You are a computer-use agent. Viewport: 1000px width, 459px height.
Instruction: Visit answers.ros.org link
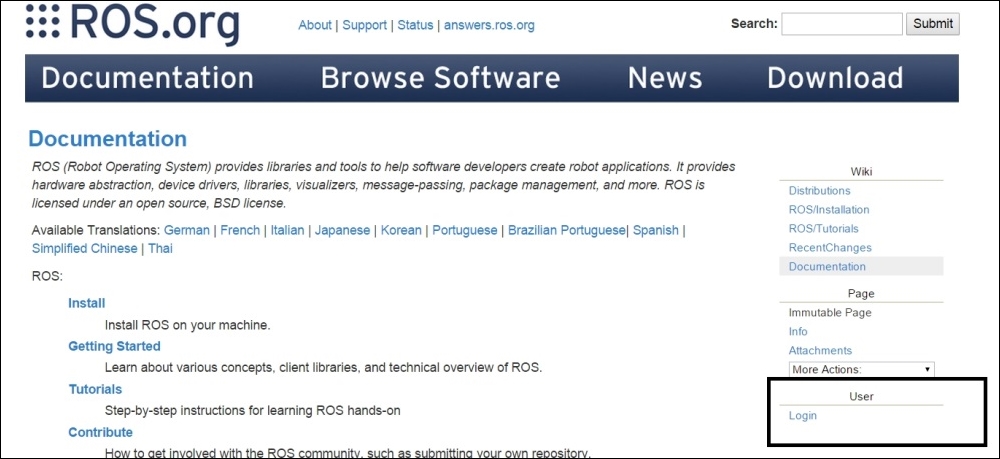[489, 26]
